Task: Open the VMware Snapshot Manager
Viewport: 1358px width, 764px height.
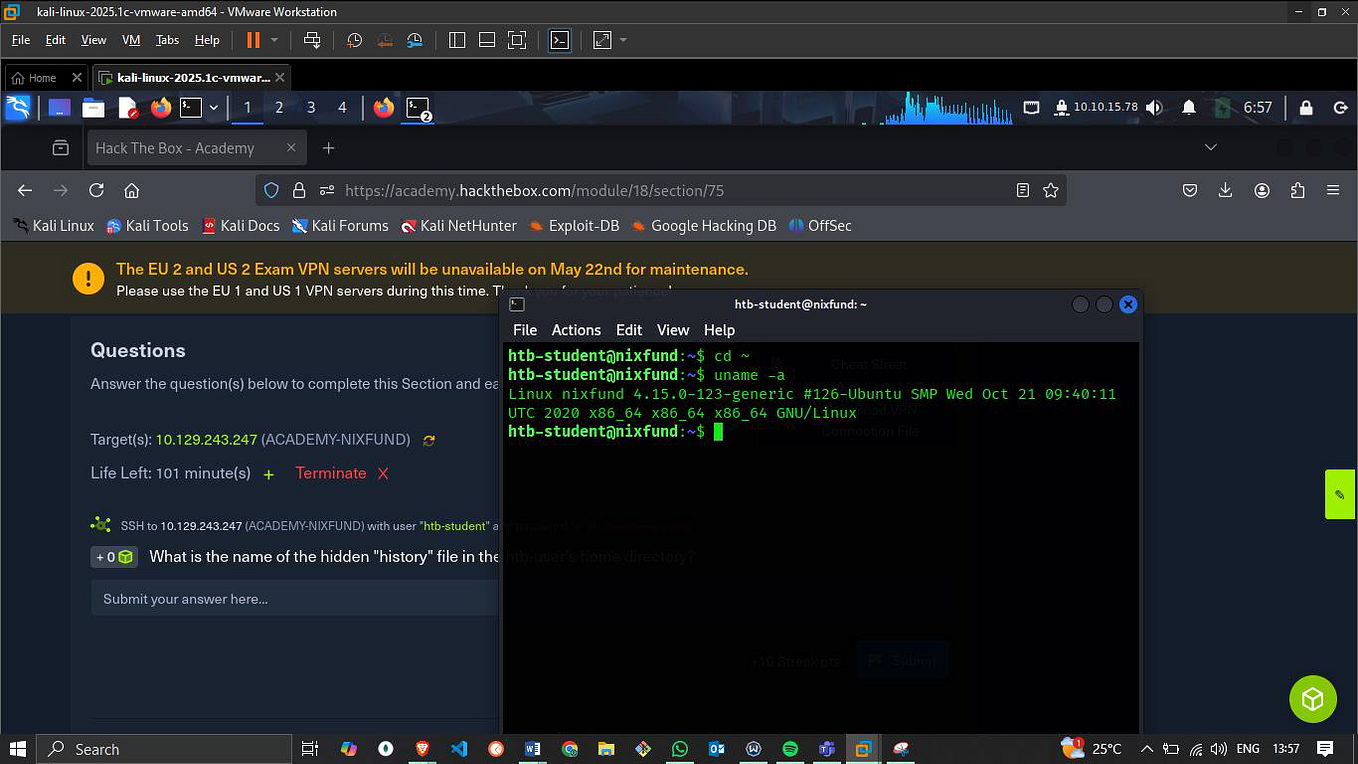Action: pos(414,40)
